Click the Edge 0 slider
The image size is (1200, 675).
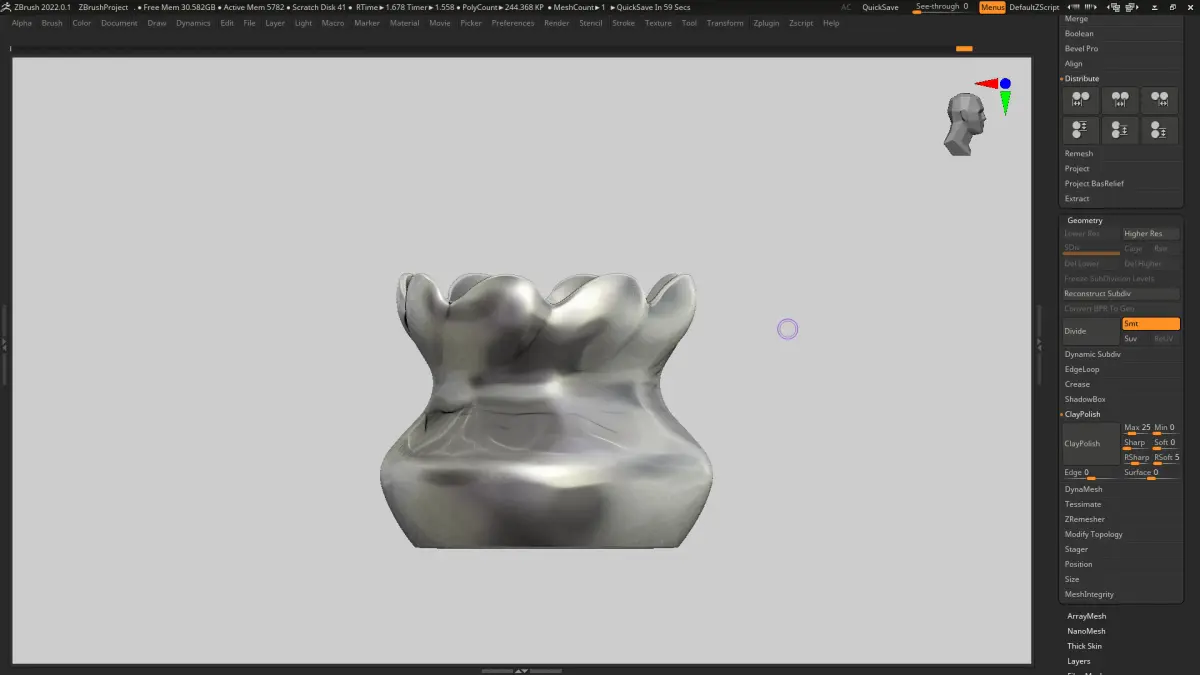coord(1091,474)
